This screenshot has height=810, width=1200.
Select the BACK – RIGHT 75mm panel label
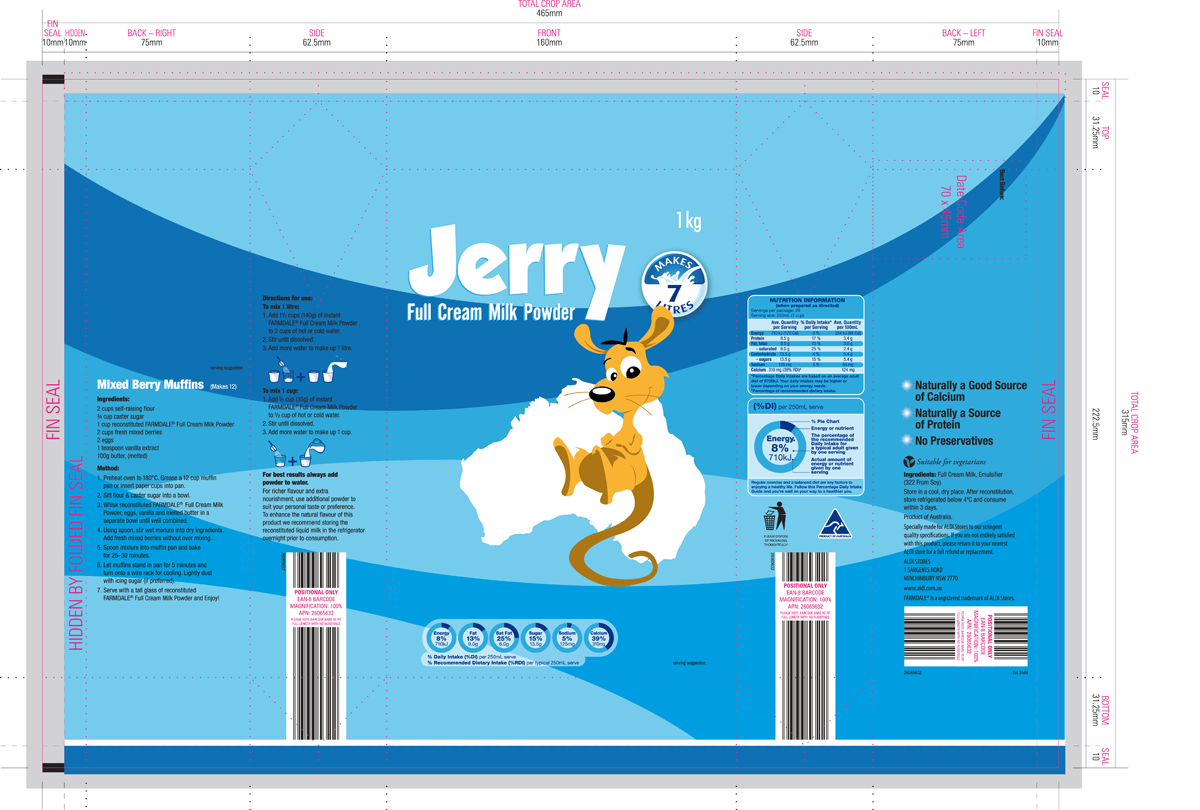pyautogui.click(x=151, y=38)
